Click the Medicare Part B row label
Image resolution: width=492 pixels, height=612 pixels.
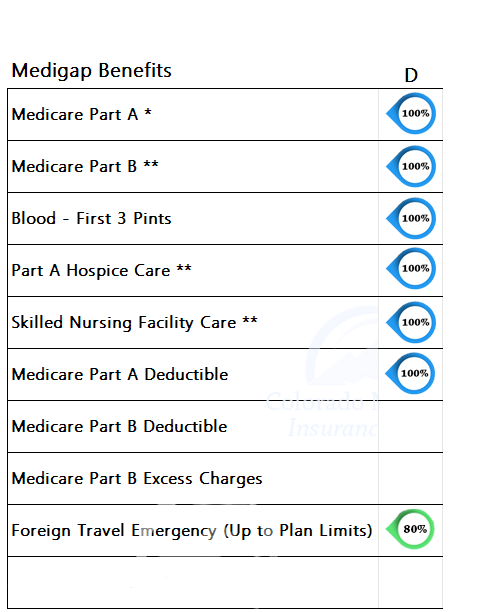coord(85,167)
